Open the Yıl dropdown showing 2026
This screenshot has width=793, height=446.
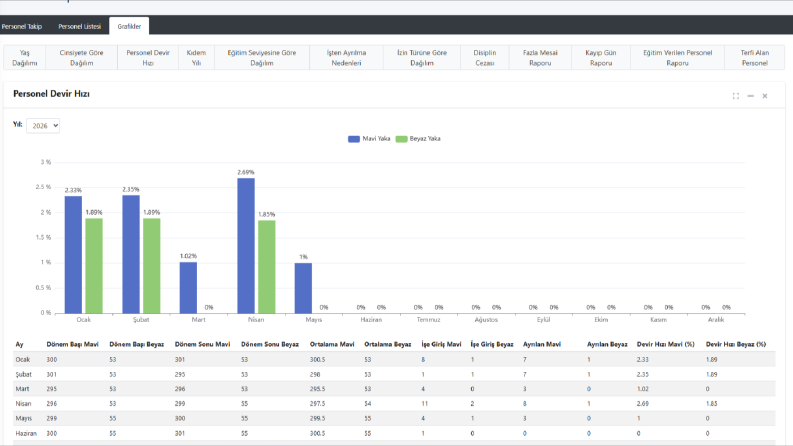[x=43, y=125]
